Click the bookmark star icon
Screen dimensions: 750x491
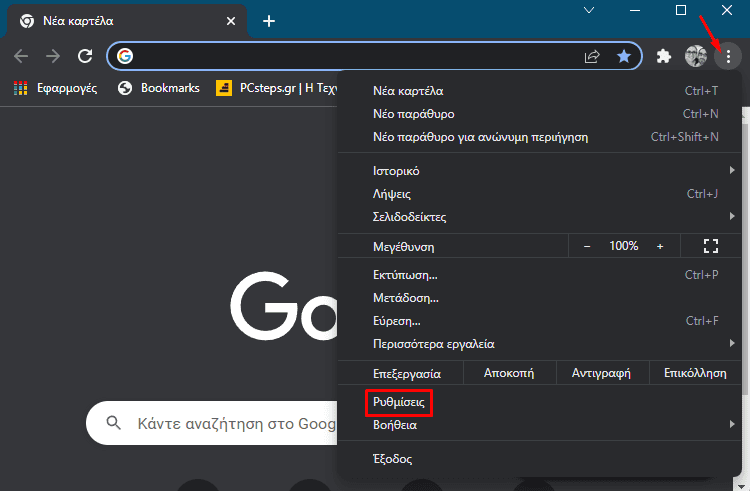[624, 56]
